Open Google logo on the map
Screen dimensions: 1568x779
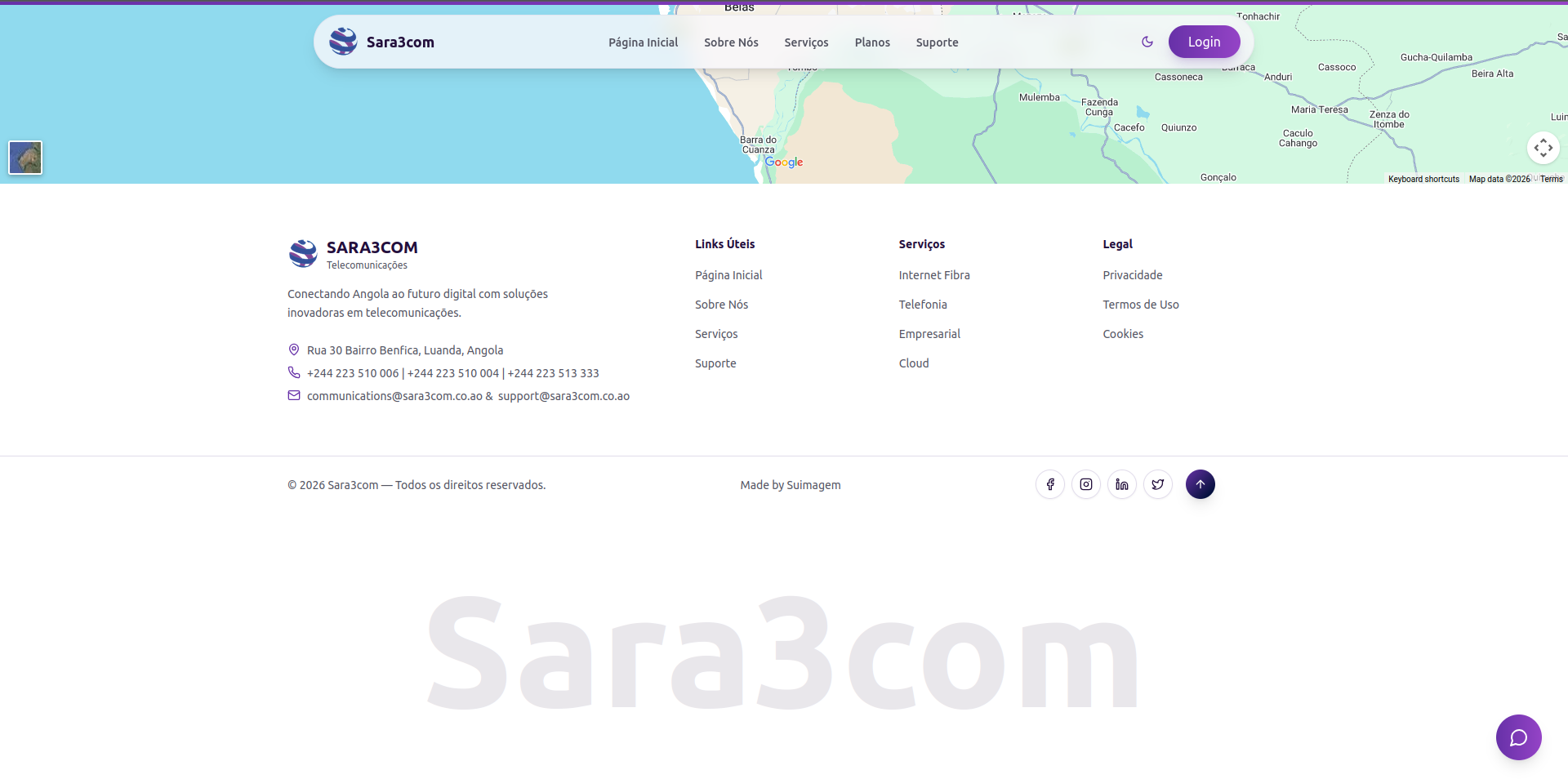(784, 162)
